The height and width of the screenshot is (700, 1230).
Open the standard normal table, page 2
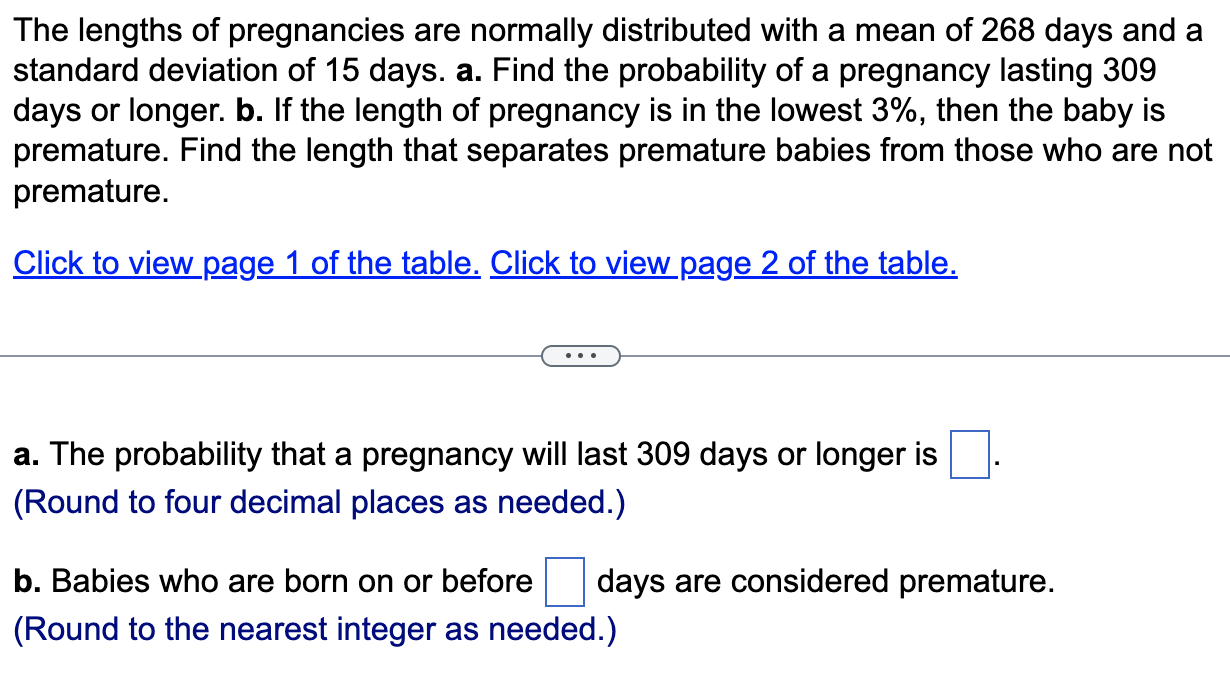click(722, 263)
